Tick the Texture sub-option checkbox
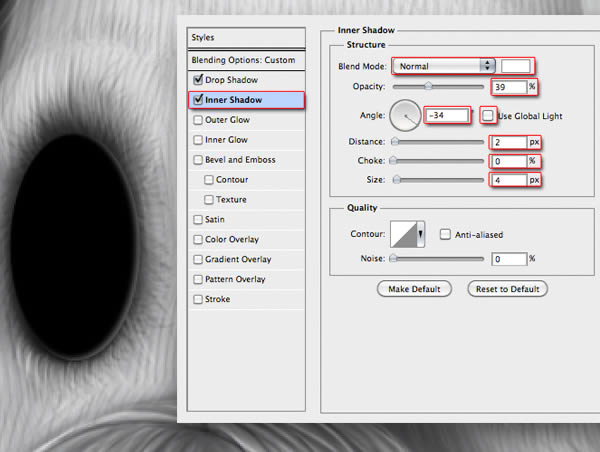 click(209, 199)
